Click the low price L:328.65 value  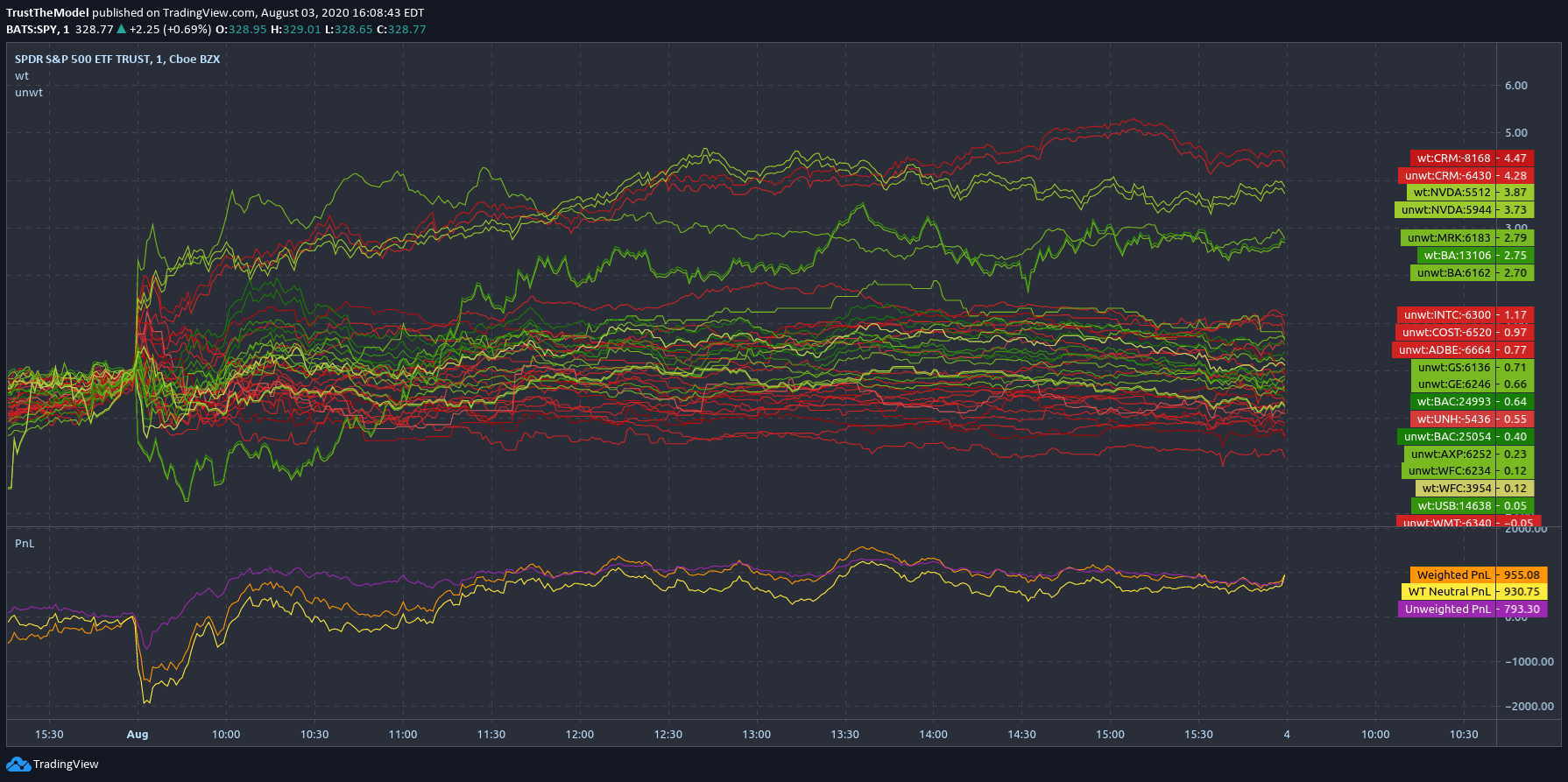pyautogui.click(x=349, y=30)
